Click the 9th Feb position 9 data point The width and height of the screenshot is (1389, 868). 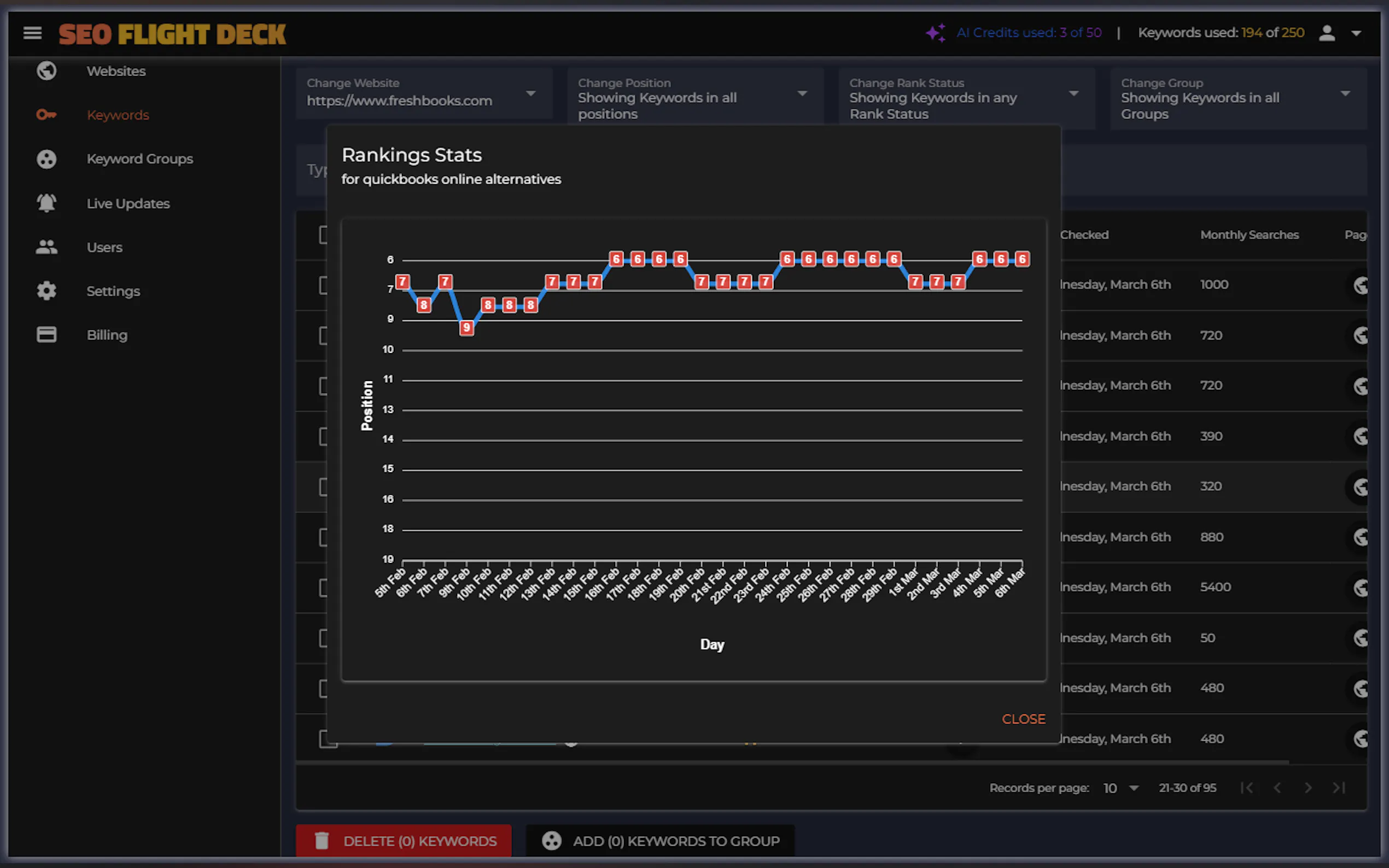tap(466, 328)
